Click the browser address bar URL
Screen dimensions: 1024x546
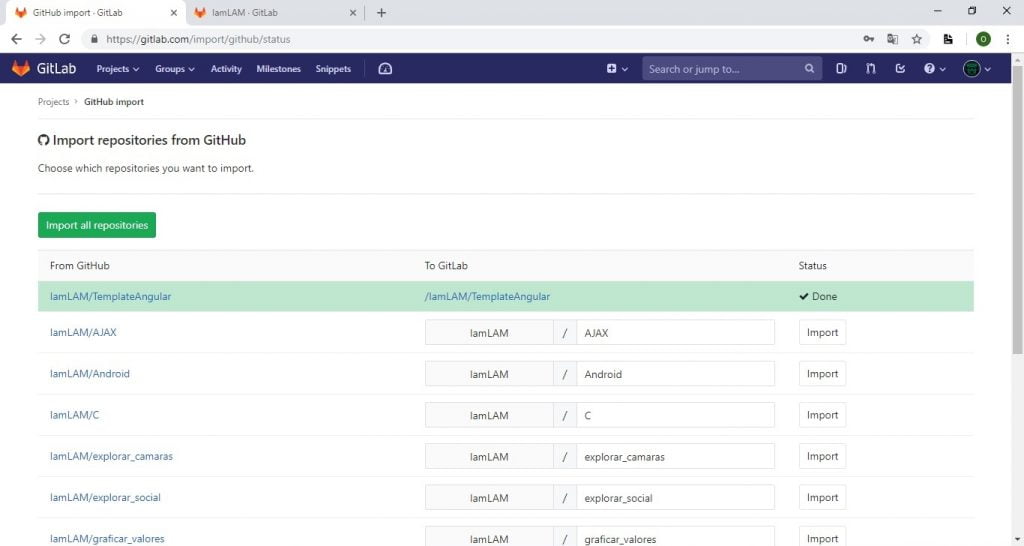[x=198, y=39]
